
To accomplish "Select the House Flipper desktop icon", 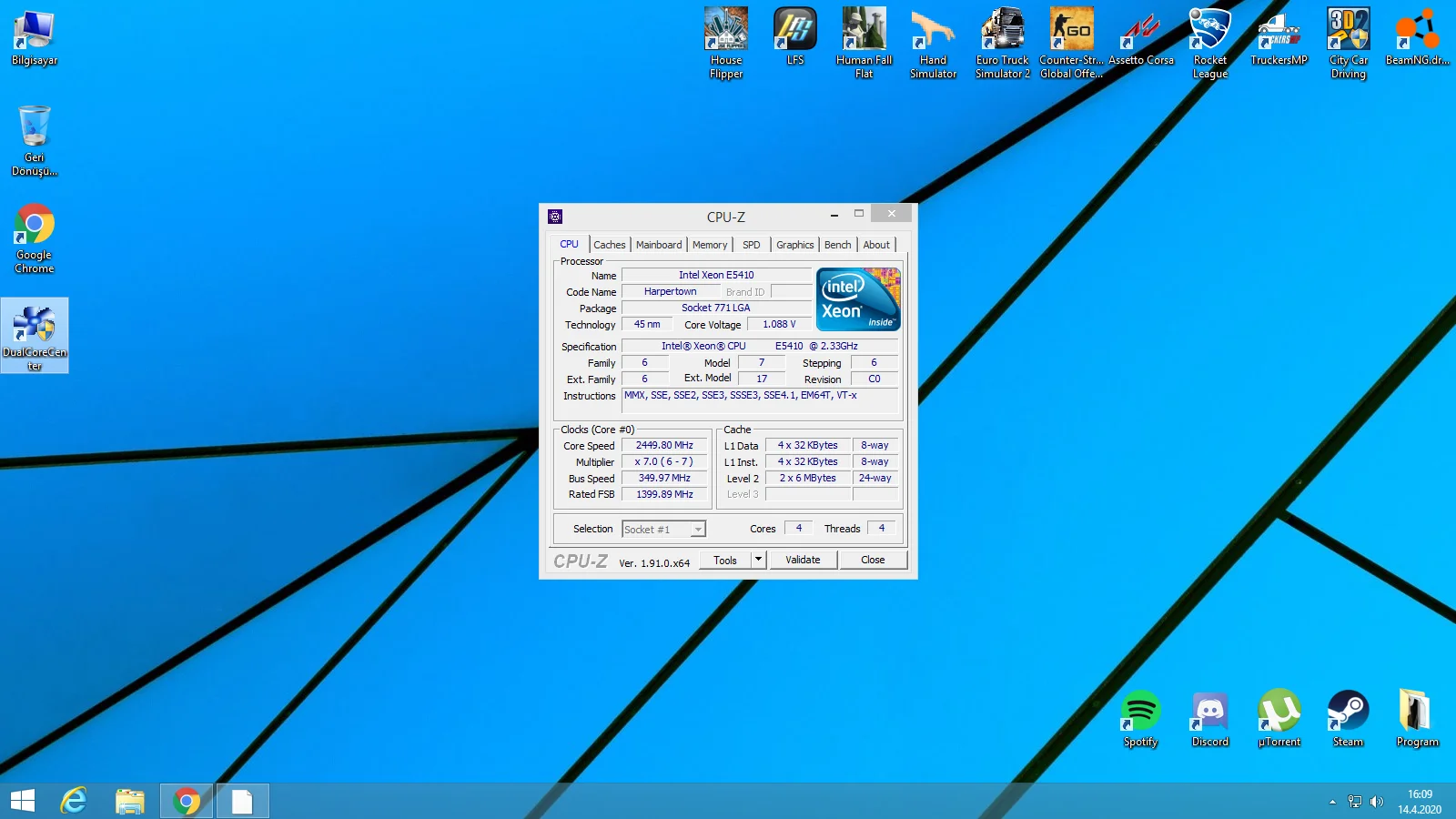I will 726,32.
